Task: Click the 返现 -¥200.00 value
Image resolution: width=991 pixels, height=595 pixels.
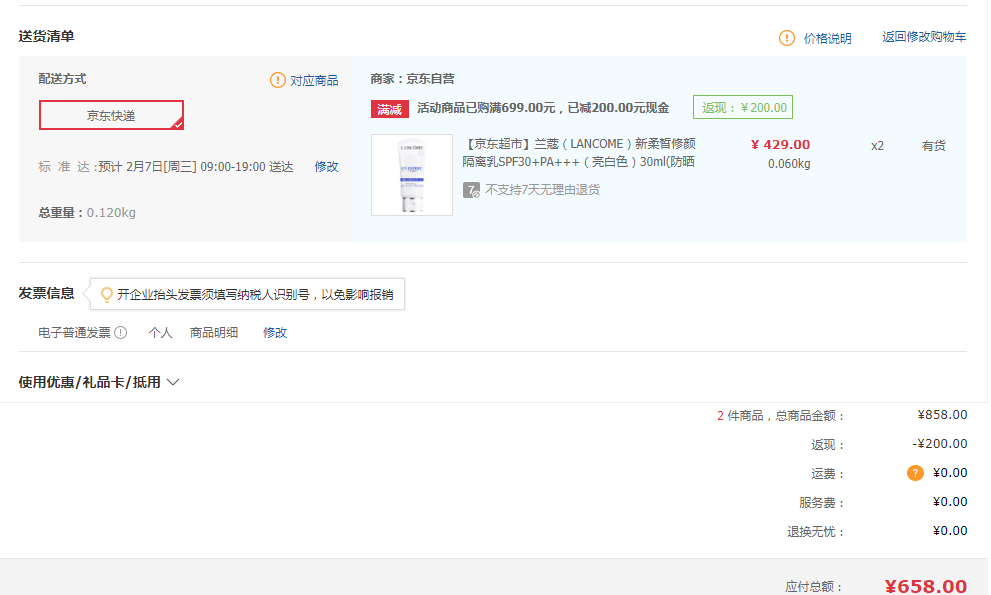Action: (x=940, y=444)
